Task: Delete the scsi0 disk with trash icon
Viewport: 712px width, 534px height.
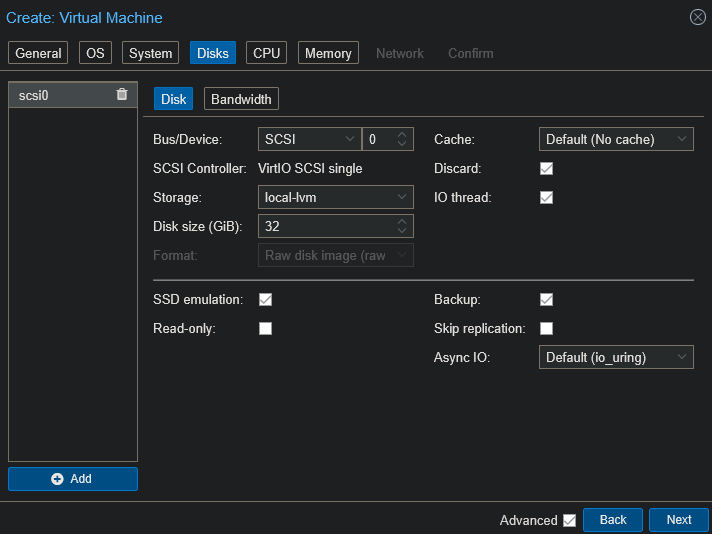Action: pyautogui.click(x=122, y=95)
